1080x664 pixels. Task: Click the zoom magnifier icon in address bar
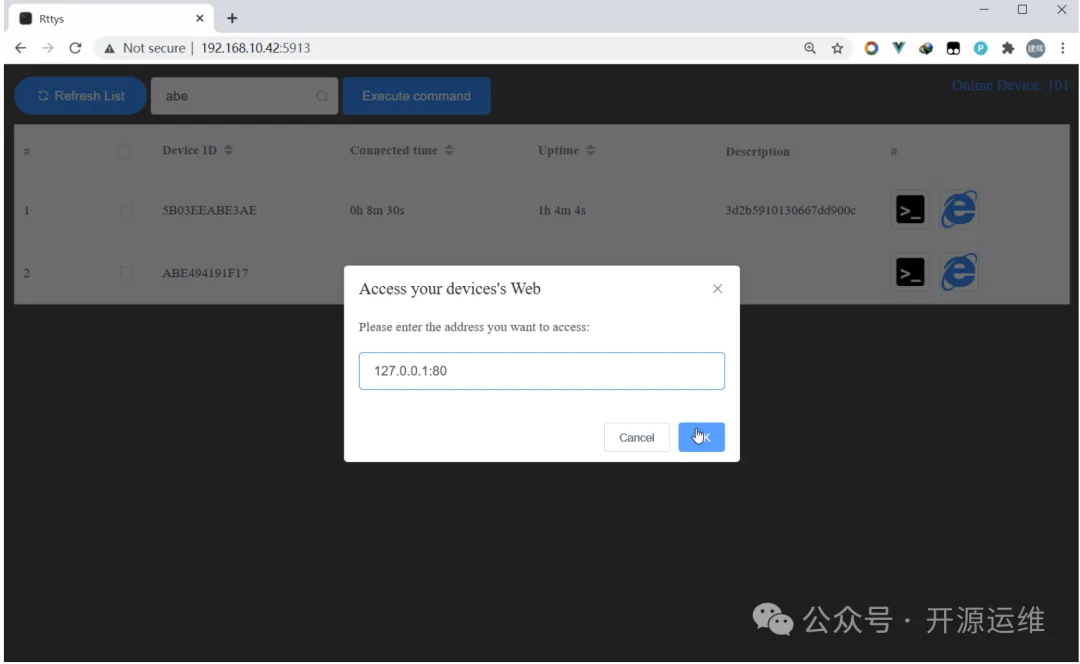810,48
